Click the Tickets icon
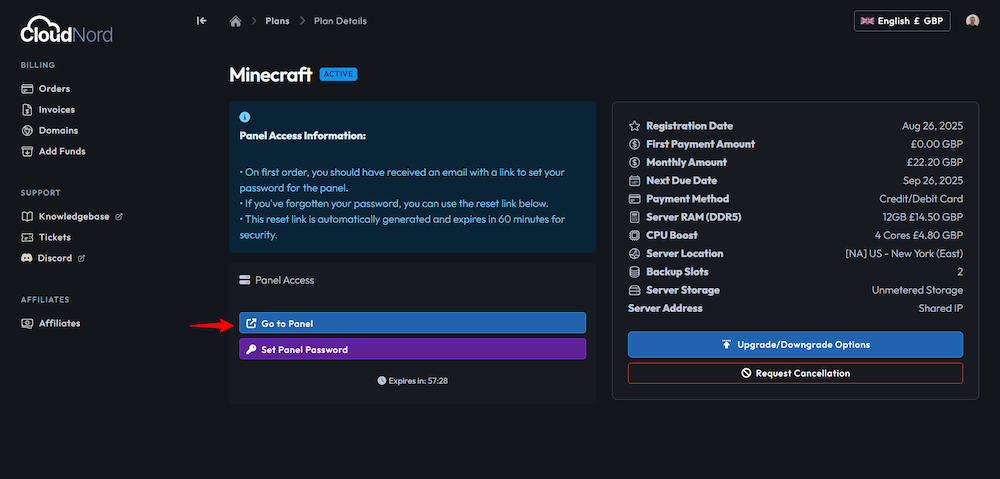 (x=27, y=237)
